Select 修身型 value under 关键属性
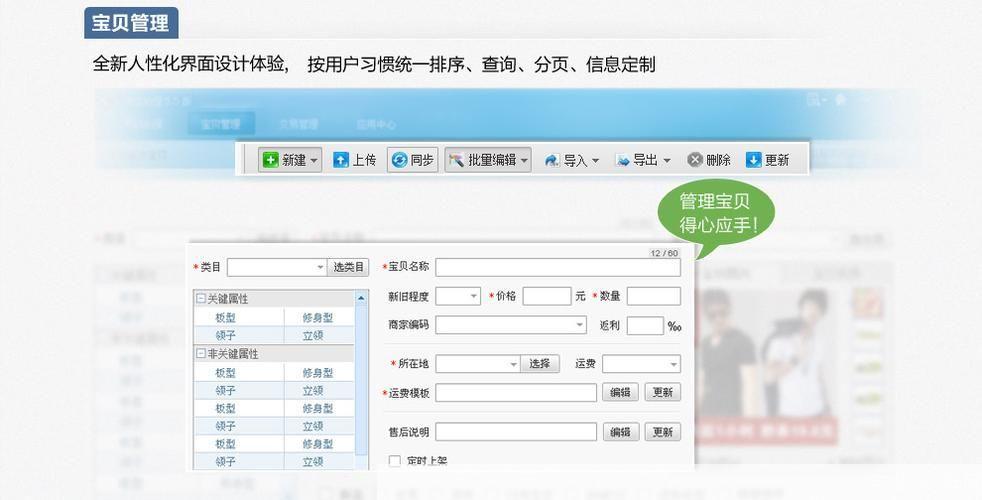Image resolution: width=982 pixels, height=500 pixels. point(318,318)
